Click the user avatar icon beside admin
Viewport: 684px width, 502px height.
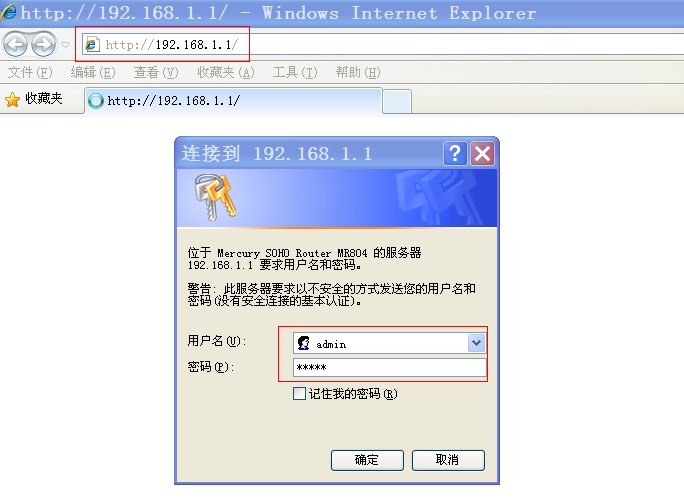tap(304, 343)
